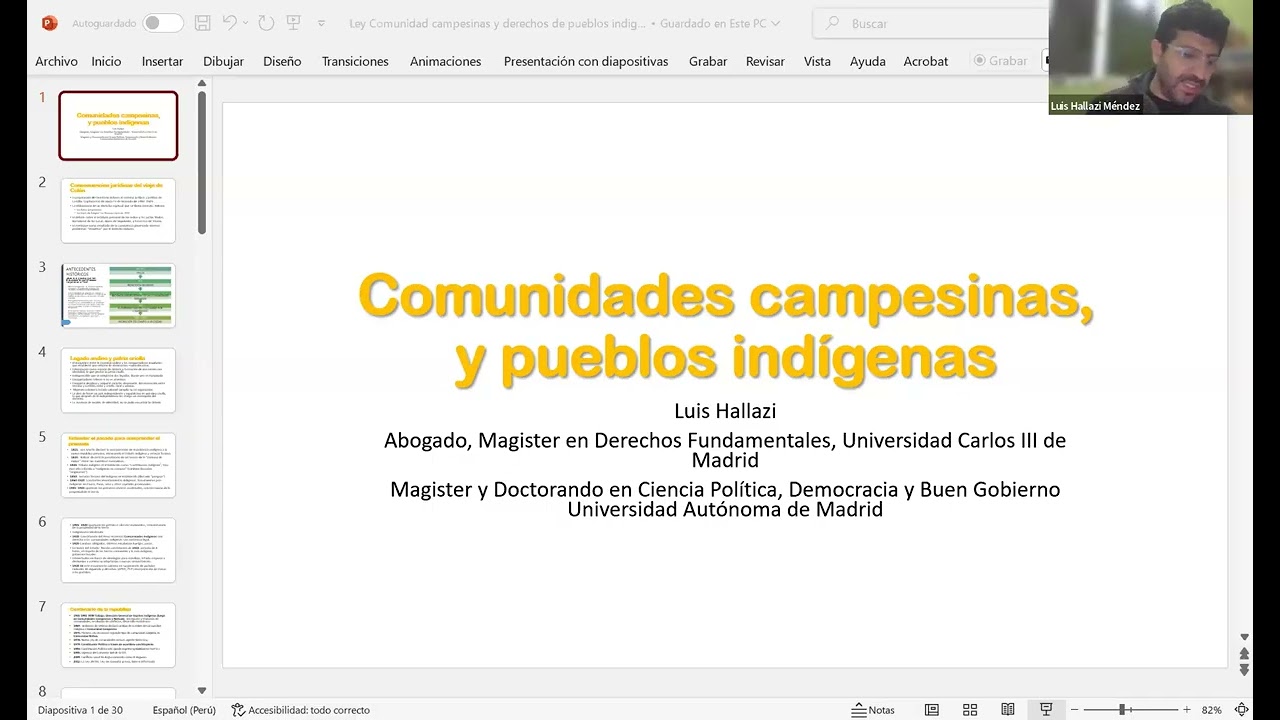Switch to Normal view icon
The width and height of the screenshot is (1280, 720).
pyautogui.click(x=932, y=710)
